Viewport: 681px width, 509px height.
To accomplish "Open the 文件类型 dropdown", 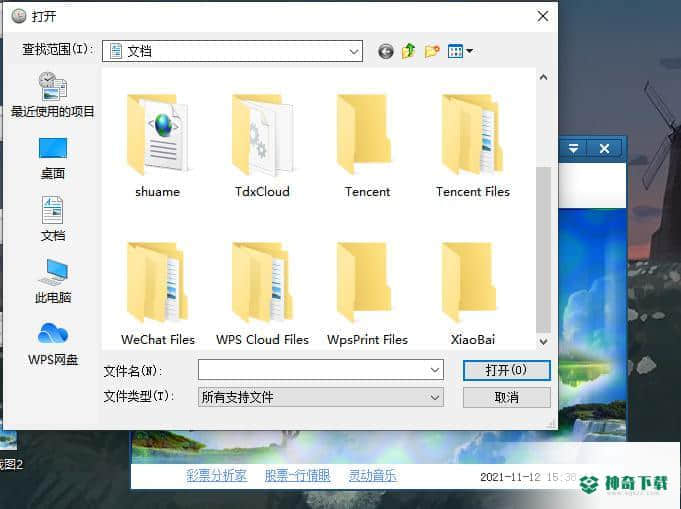I will 321,397.
